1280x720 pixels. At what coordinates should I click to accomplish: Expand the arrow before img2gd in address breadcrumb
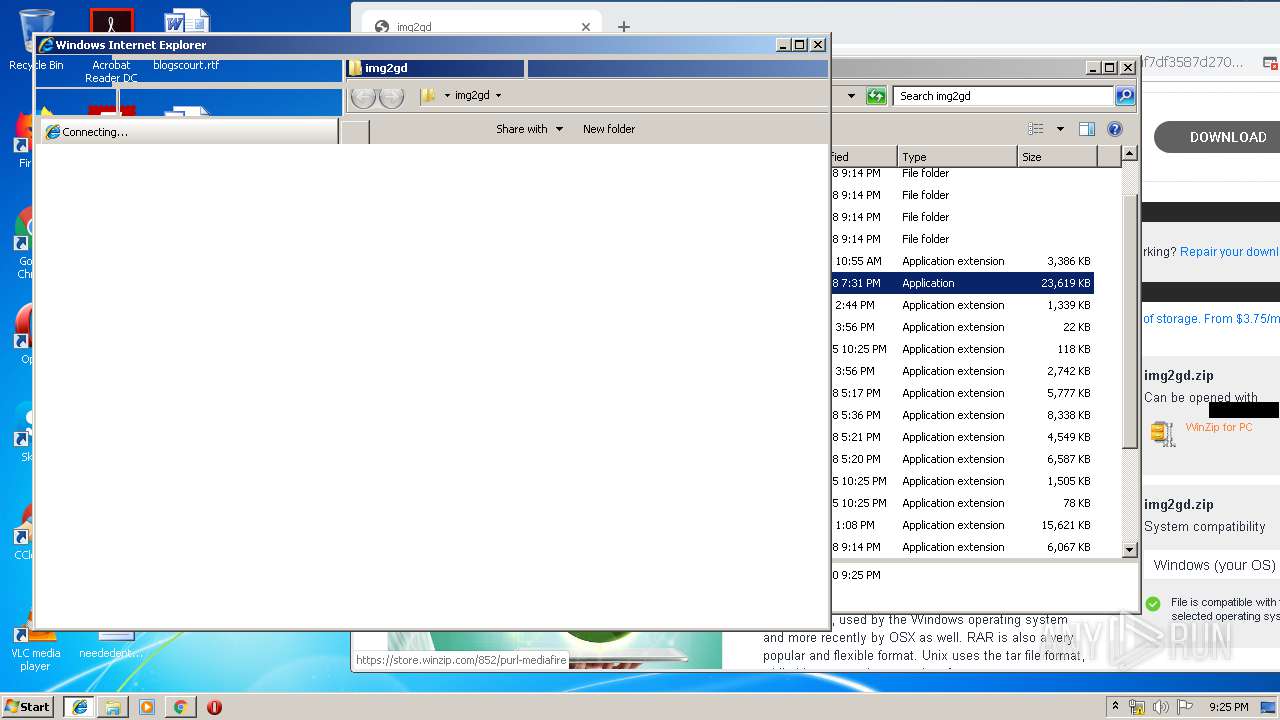tap(447, 96)
